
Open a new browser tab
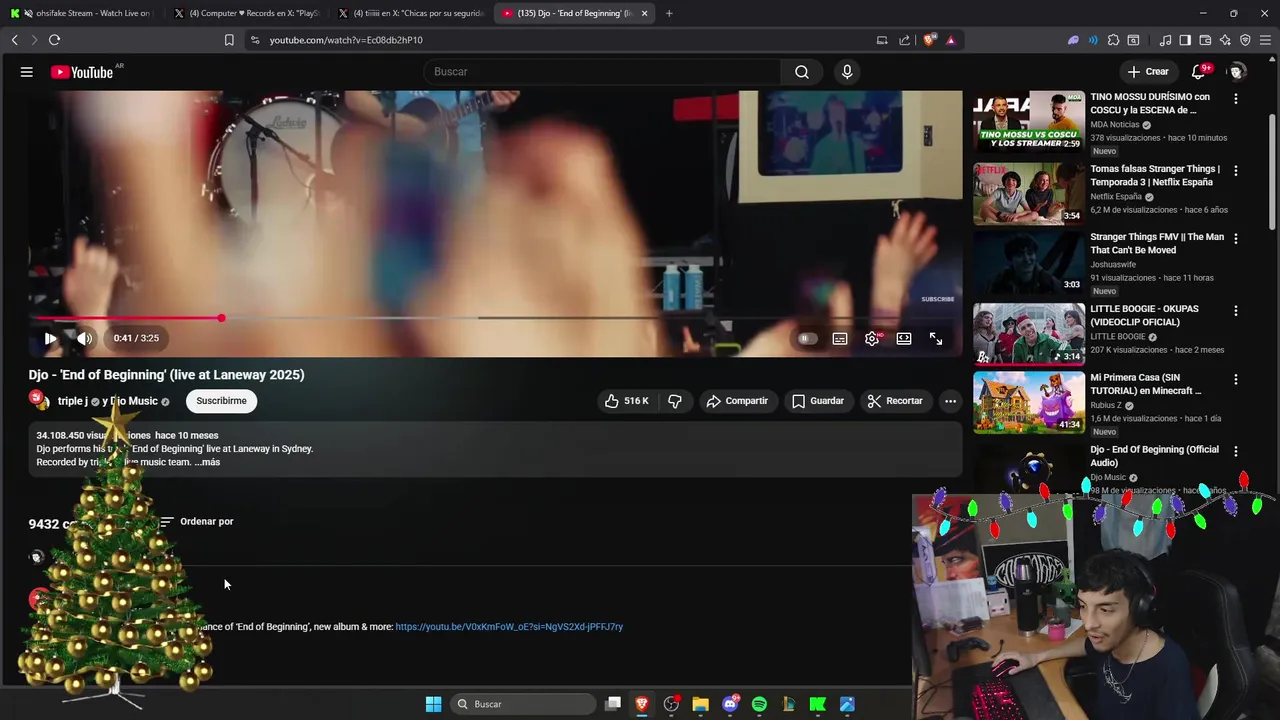click(x=669, y=13)
